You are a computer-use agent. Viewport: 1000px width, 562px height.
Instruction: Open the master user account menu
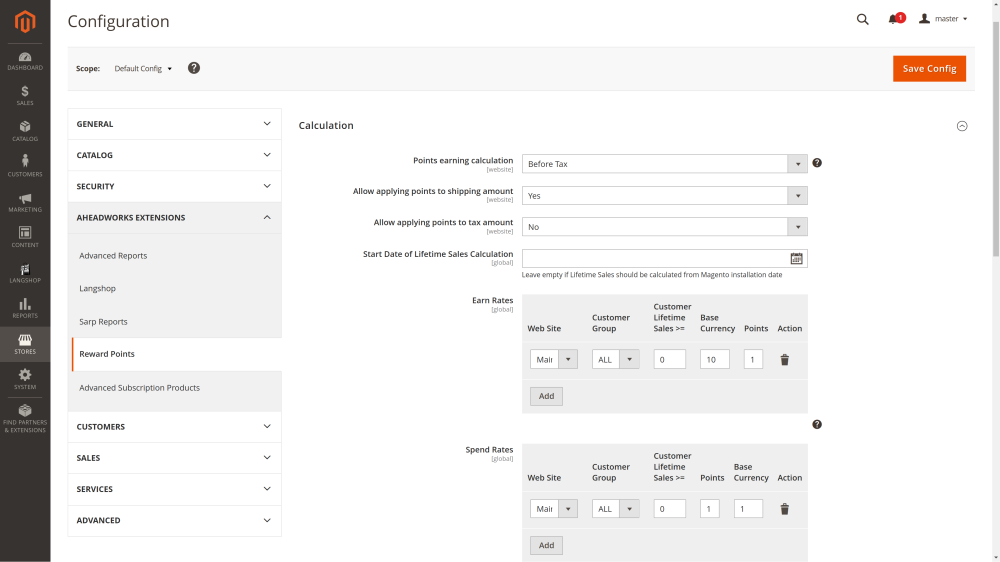point(943,19)
